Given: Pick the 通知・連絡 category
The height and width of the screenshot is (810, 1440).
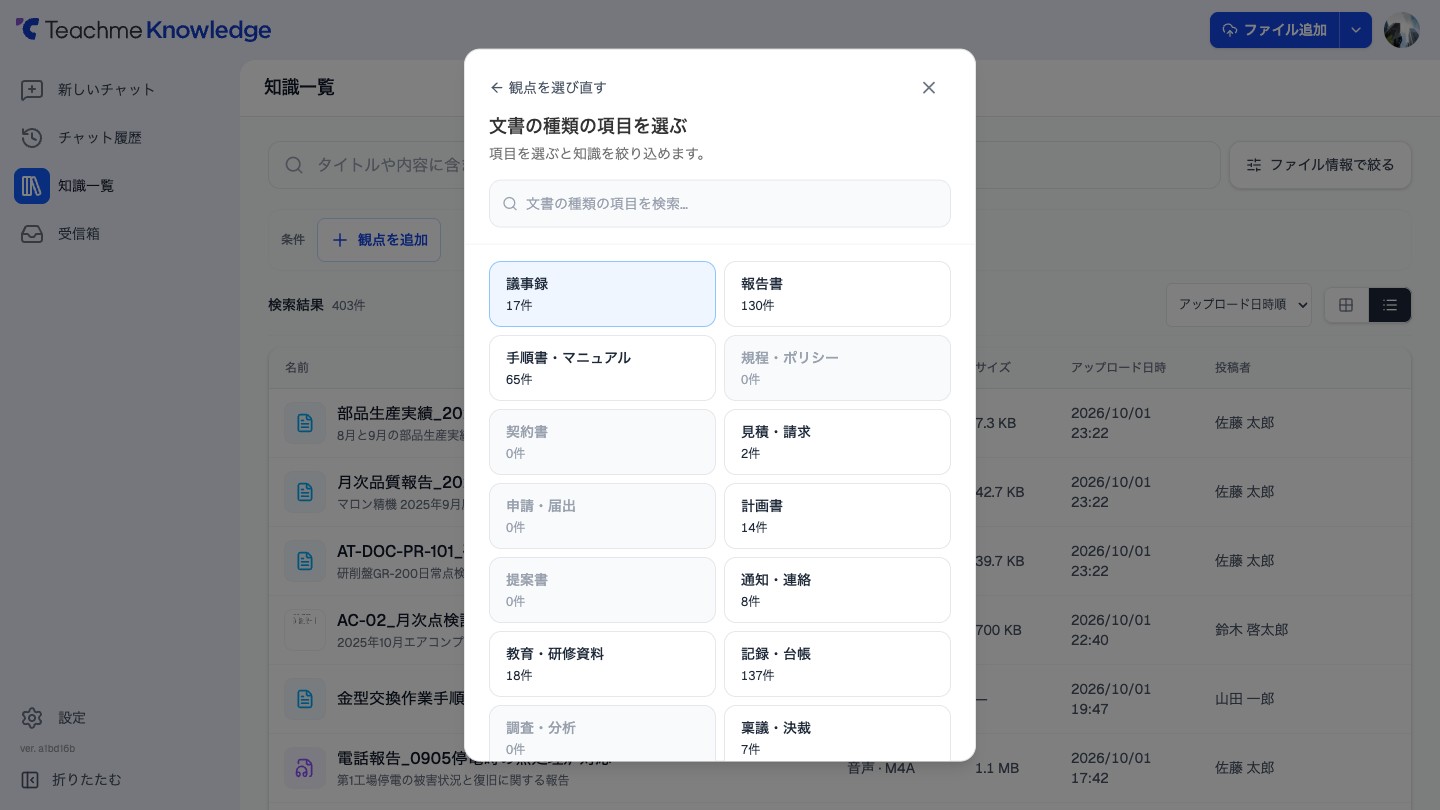Looking at the screenshot, I should click(837, 590).
